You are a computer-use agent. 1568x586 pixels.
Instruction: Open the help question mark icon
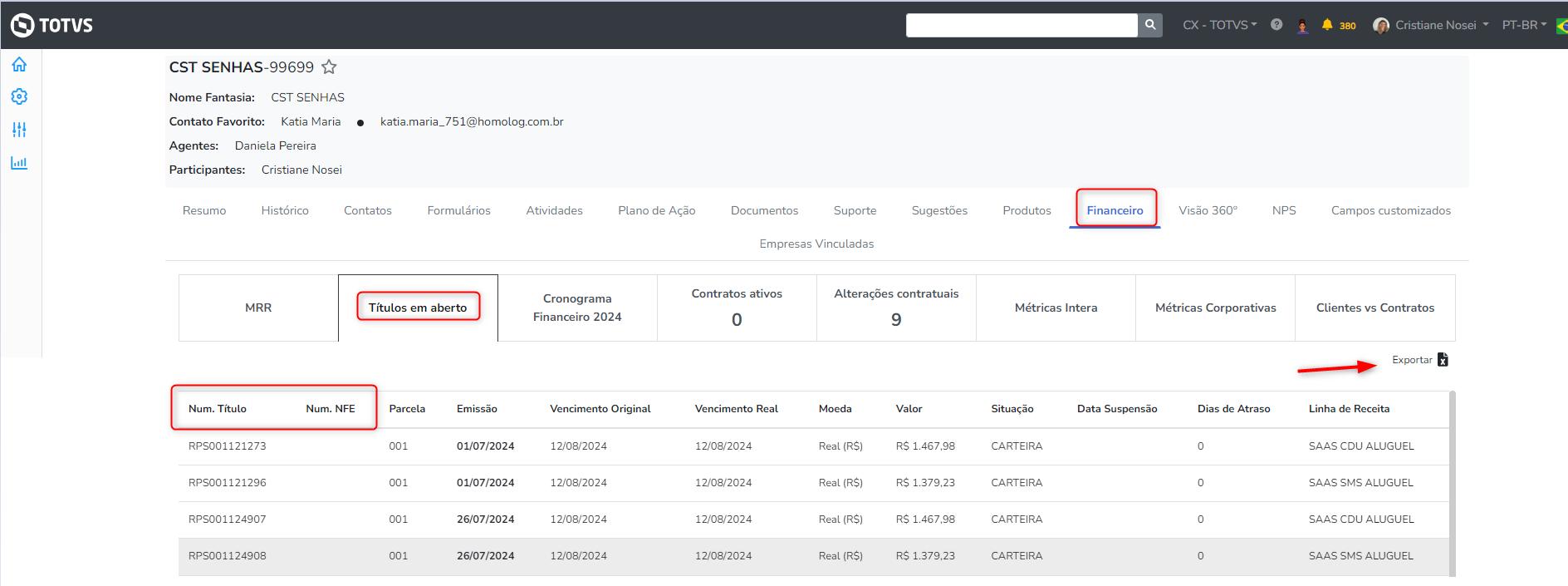tap(1276, 25)
